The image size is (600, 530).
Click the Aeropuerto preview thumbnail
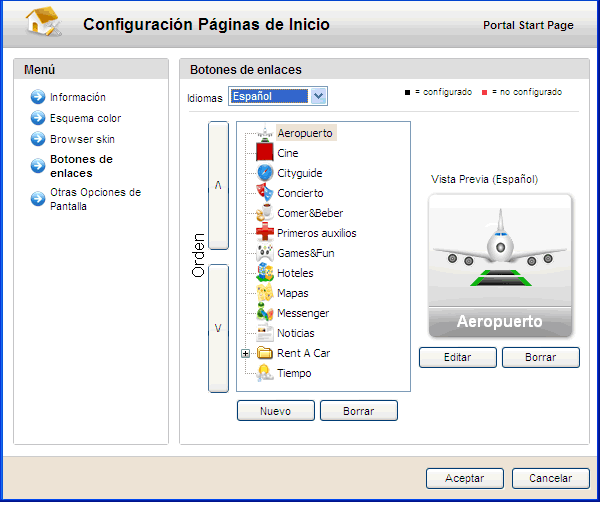point(499,265)
